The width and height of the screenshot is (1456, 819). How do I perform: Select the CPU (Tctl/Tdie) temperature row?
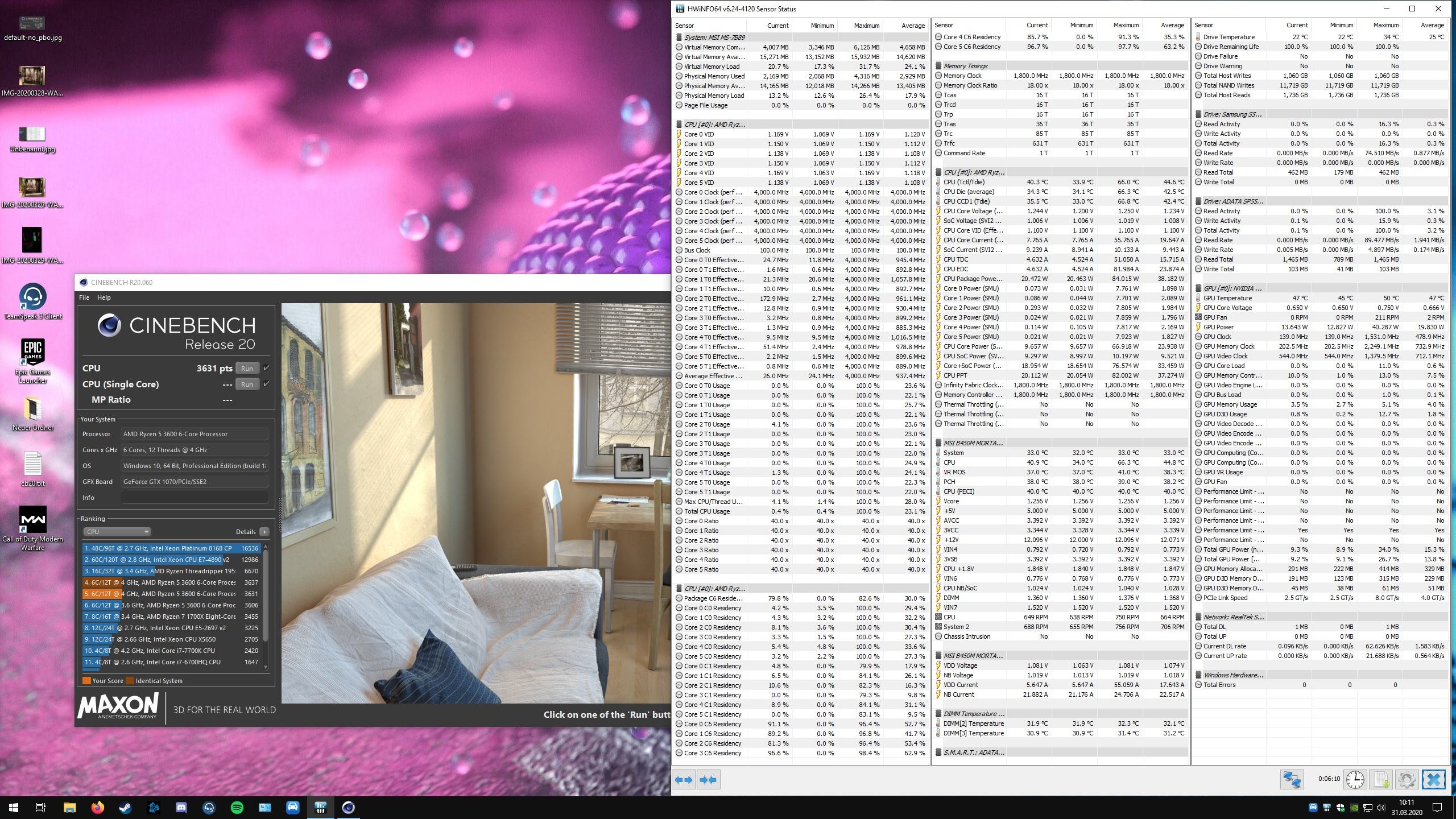point(1061,182)
